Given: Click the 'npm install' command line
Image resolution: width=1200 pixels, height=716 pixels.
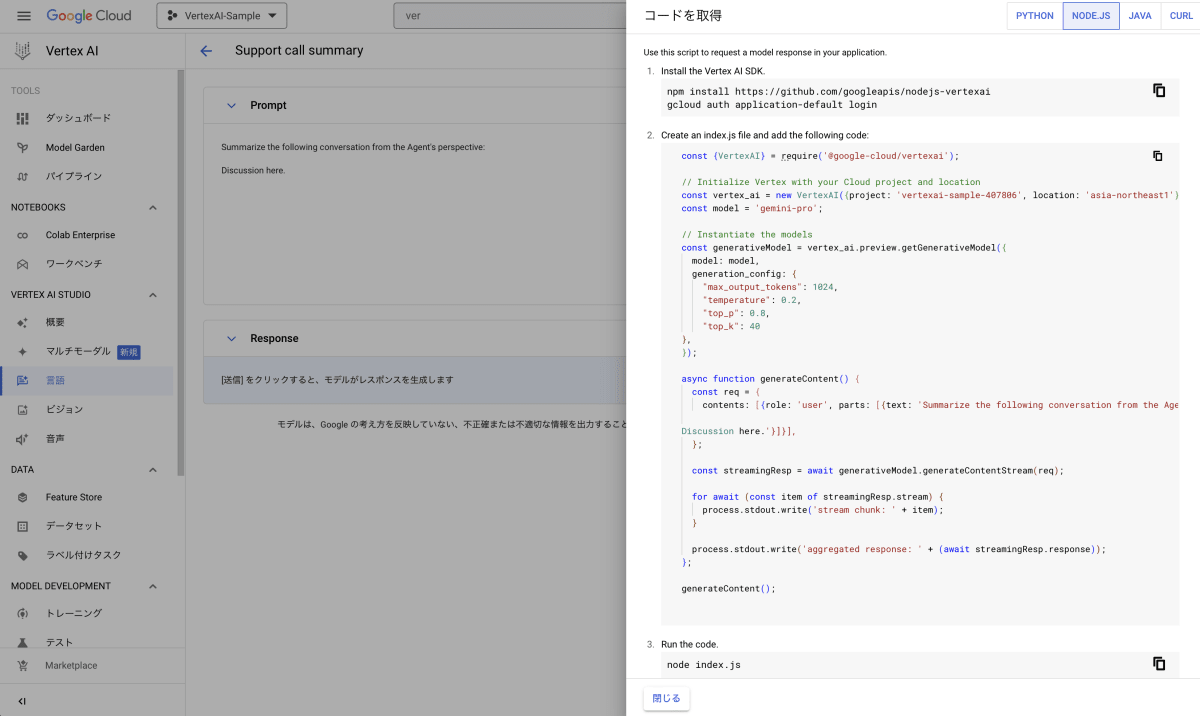Looking at the screenshot, I should point(828,91).
